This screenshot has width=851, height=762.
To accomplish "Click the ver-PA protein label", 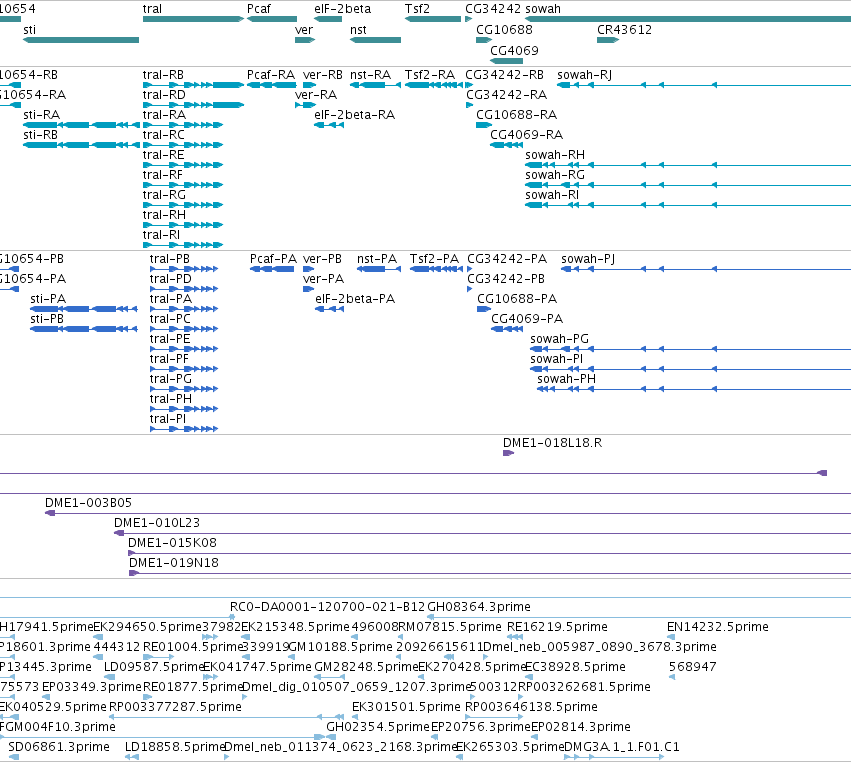I will point(323,278).
